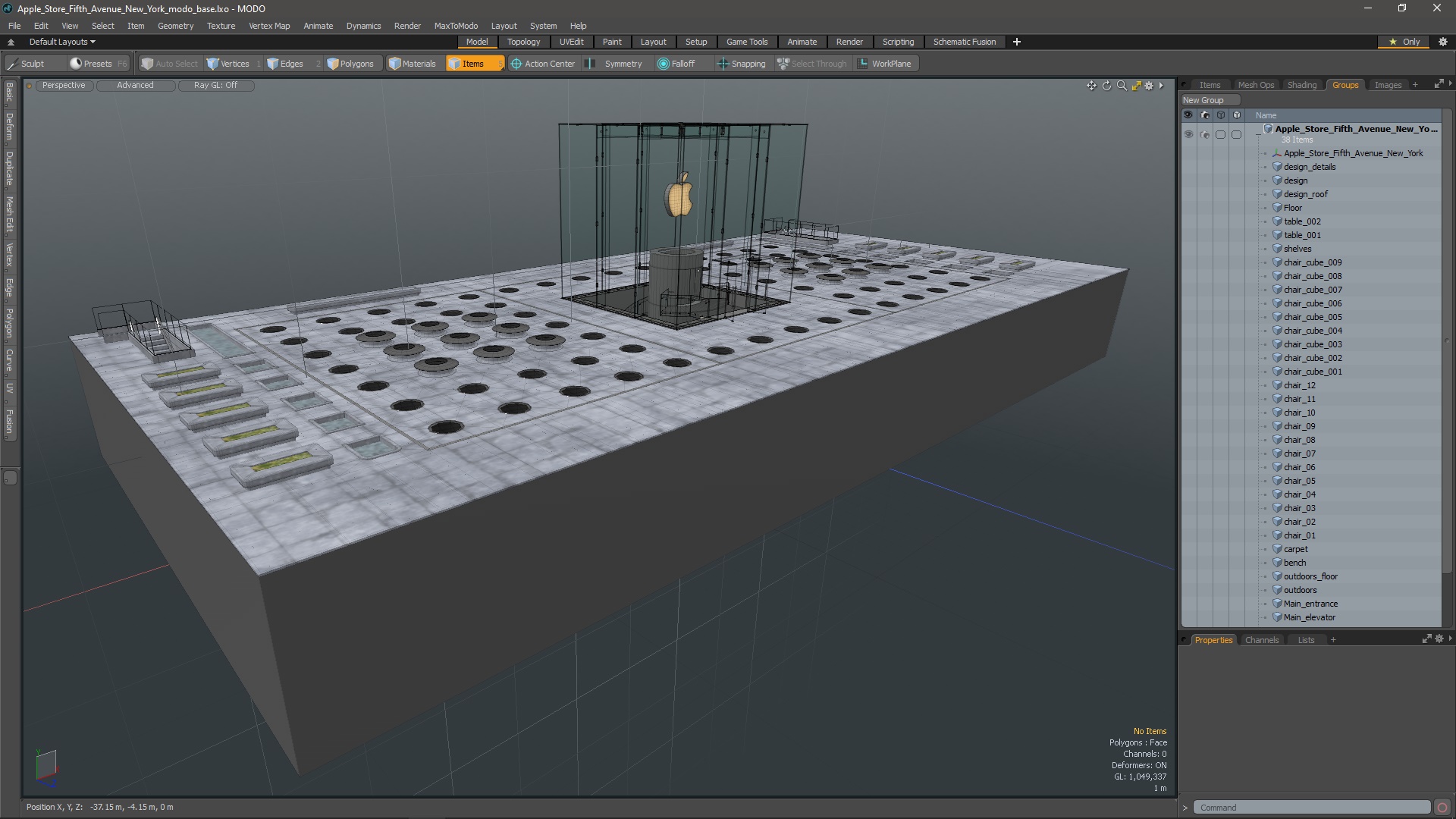Click the viewport maximize arrows icon
The height and width of the screenshot is (819, 1456).
click(x=1136, y=86)
